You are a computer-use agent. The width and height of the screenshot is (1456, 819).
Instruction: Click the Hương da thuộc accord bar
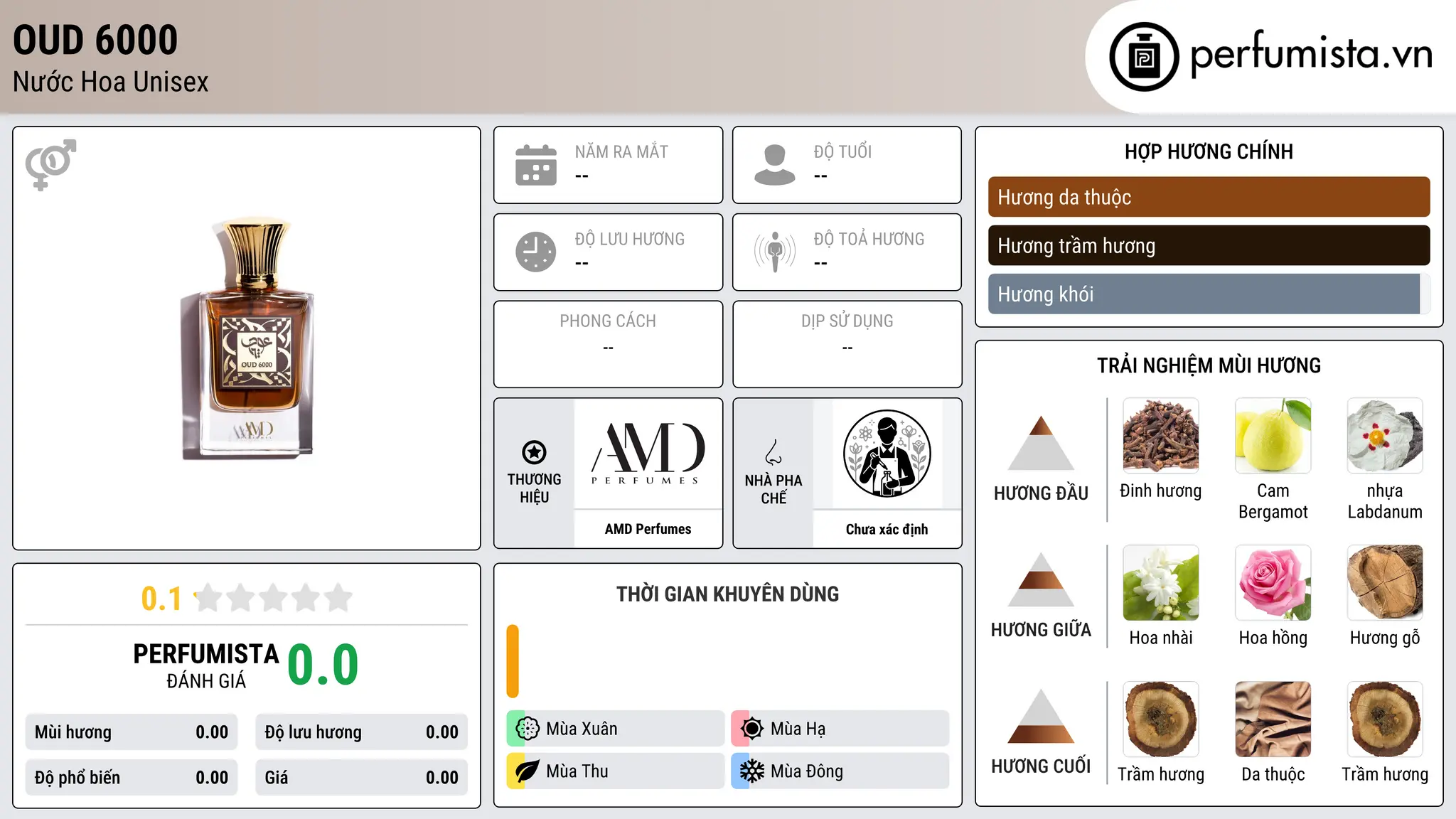(1209, 197)
